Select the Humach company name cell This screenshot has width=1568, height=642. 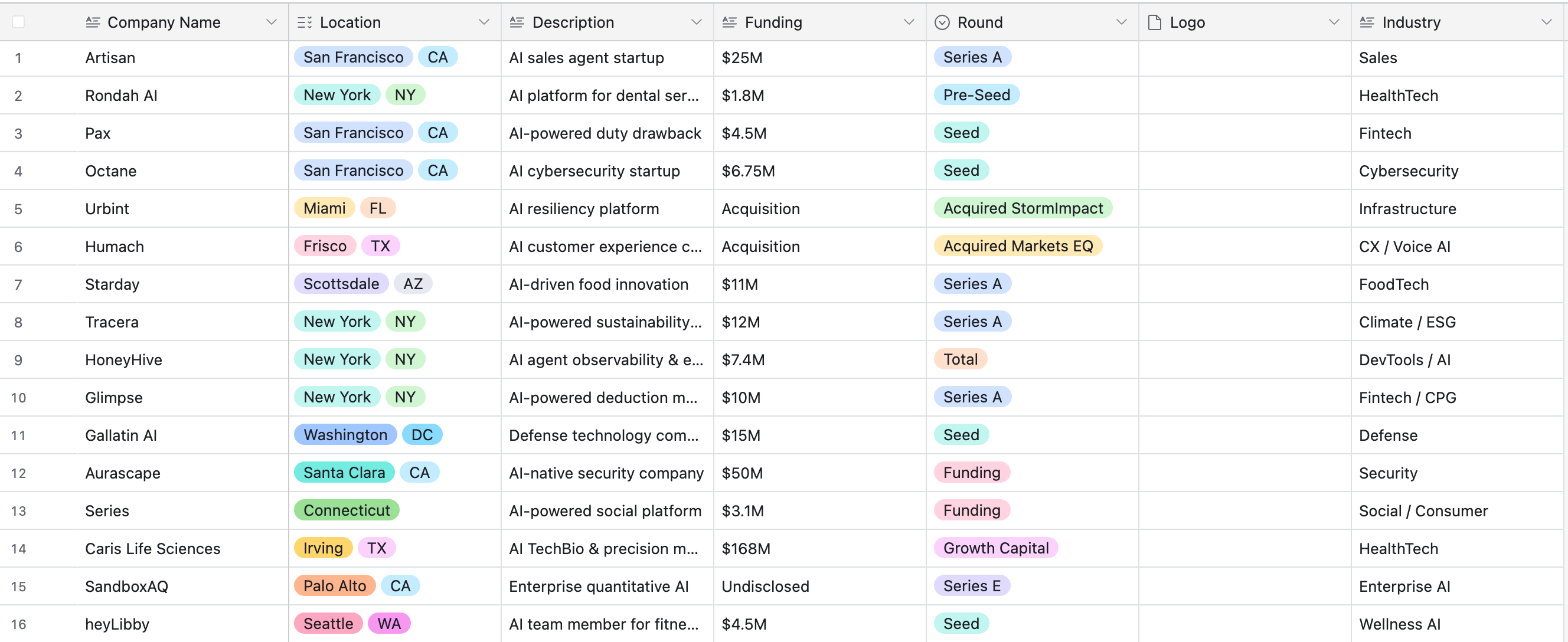[182, 247]
